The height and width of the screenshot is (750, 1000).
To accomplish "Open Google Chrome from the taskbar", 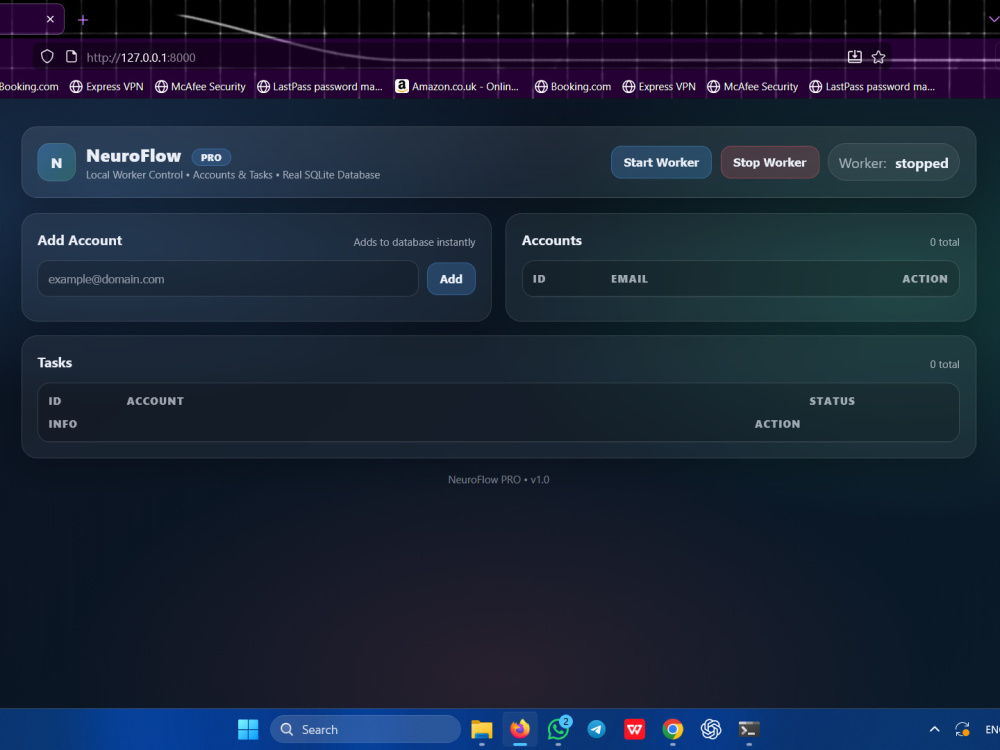I will pos(673,729).
